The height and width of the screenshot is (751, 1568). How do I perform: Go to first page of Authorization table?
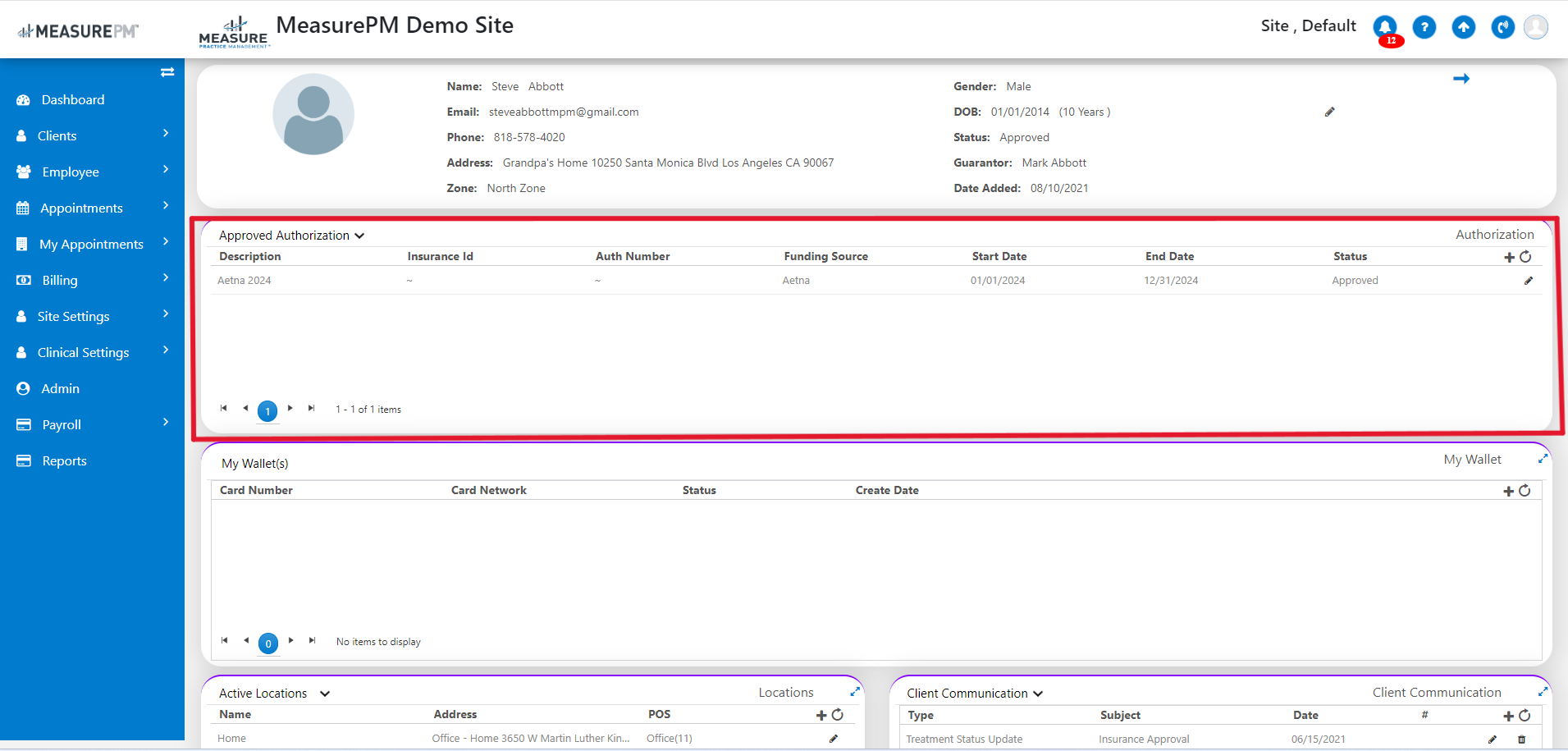[x=224, y=408]
